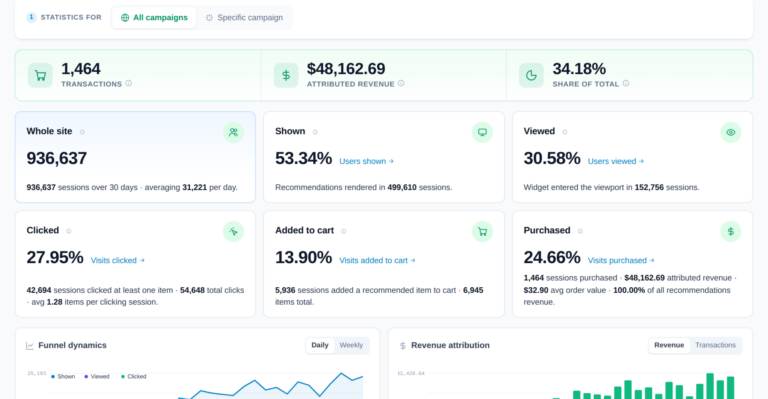768x399 pixels.
Task: Click the globe icon in All campaigns
Action: click(125, 18)
